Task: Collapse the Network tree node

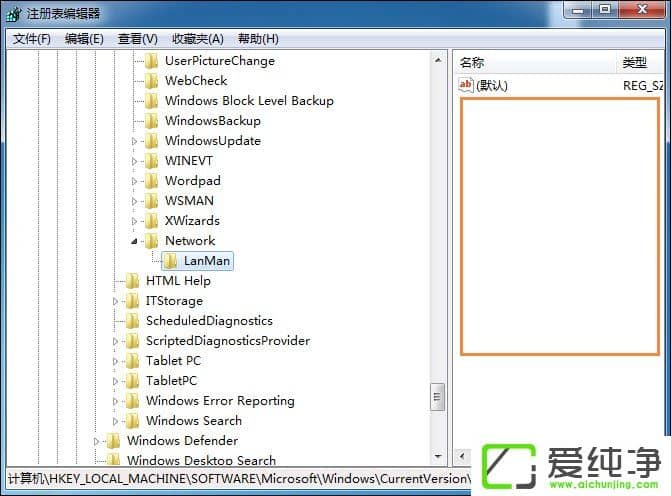Action: click(x=135, y=241)
